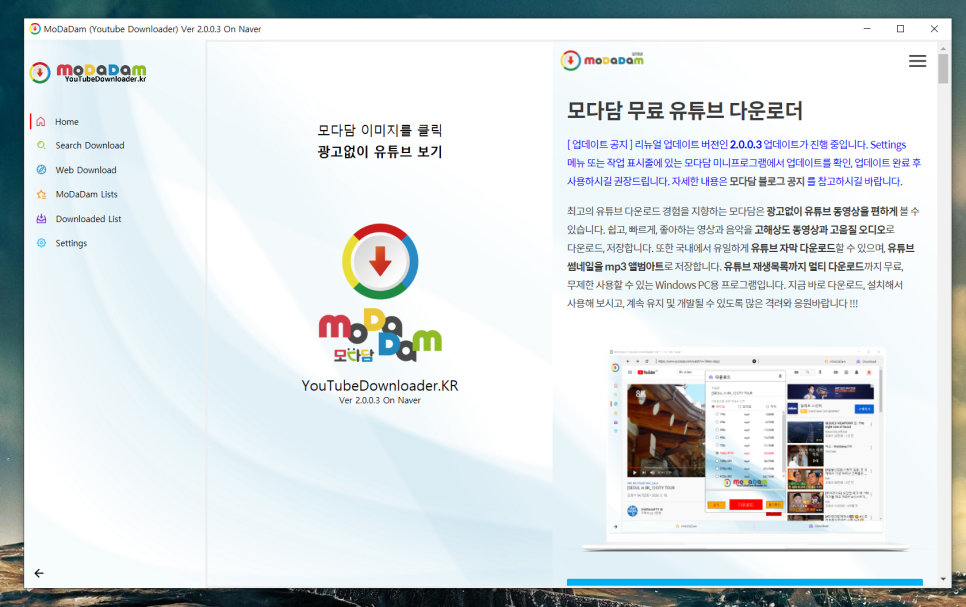The height and width of the screenshot is (607, 966).
Task: Maximize the MoDaDam window
Action: [900, 29]
